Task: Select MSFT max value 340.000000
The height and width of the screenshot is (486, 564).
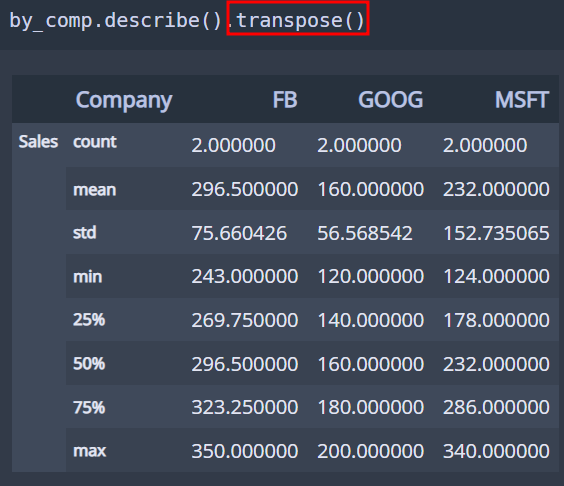Action: [x=496, y=451]
